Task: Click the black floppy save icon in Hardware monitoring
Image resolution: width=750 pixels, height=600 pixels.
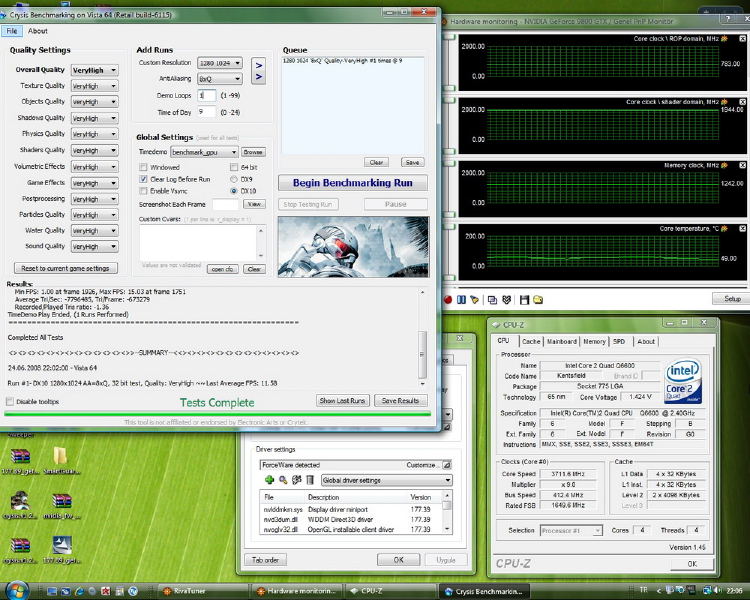Action: [x=524, y=300]
